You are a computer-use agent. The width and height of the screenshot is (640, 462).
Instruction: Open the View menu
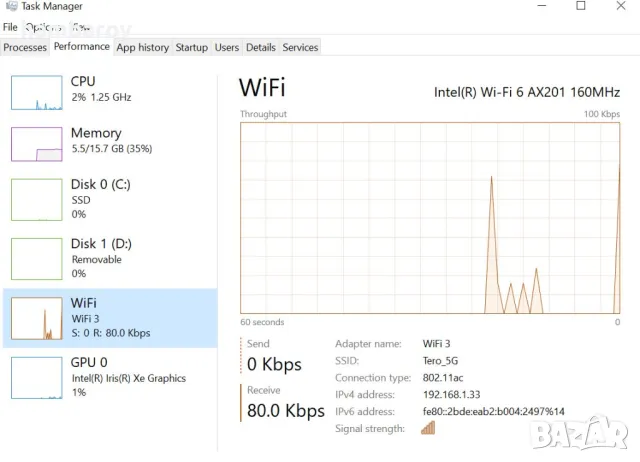pyautogui.click(x=80, y=27)
